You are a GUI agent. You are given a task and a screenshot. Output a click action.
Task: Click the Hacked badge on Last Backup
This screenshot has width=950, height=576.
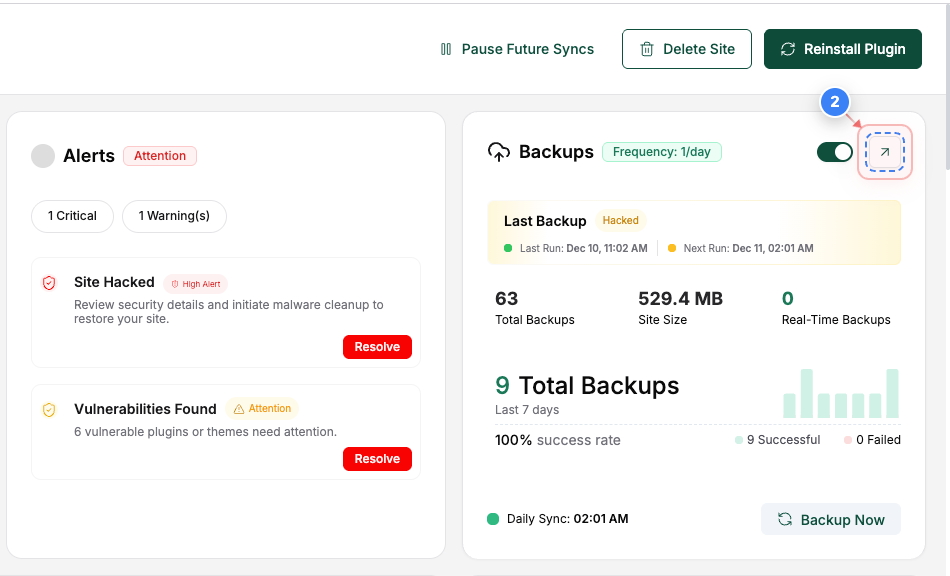[620, 221]
